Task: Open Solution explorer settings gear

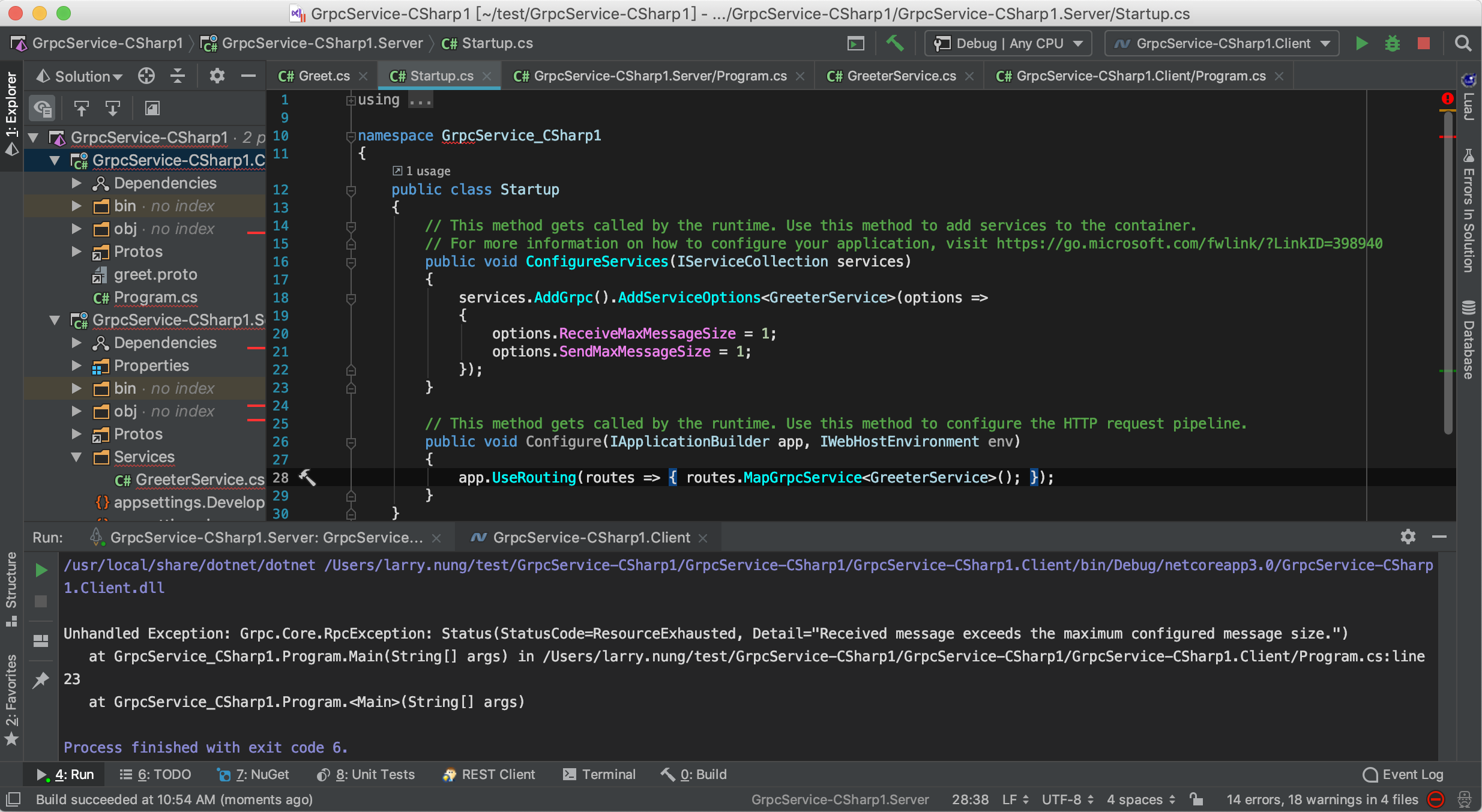Action: click(217, 76)
